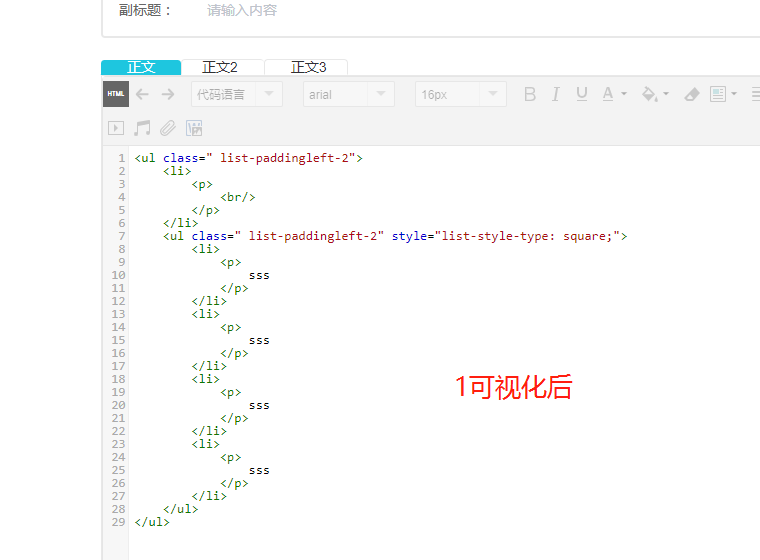Toggle HTML source mode button
Screen dimensions: 760x560
(x=115, y=94)
